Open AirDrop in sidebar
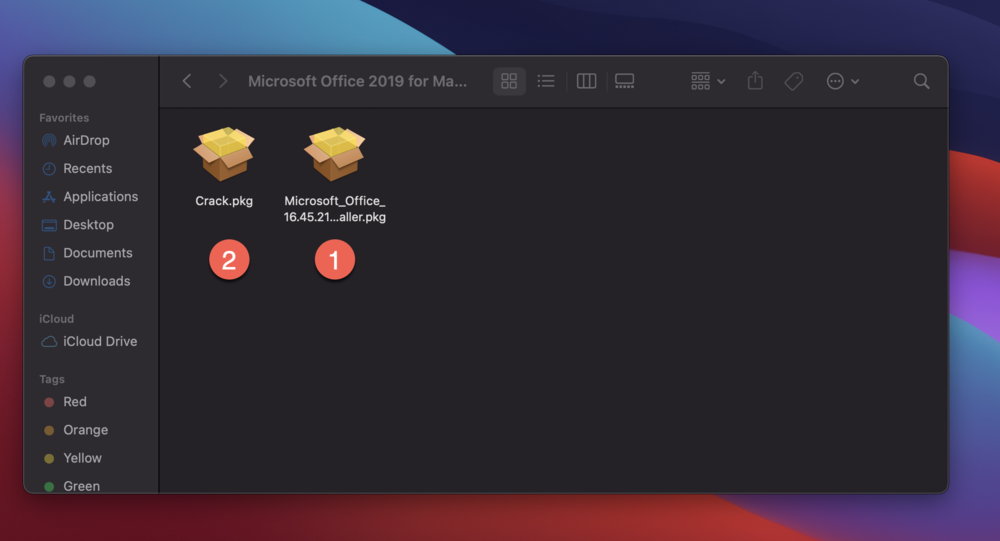 coord(85,141)
